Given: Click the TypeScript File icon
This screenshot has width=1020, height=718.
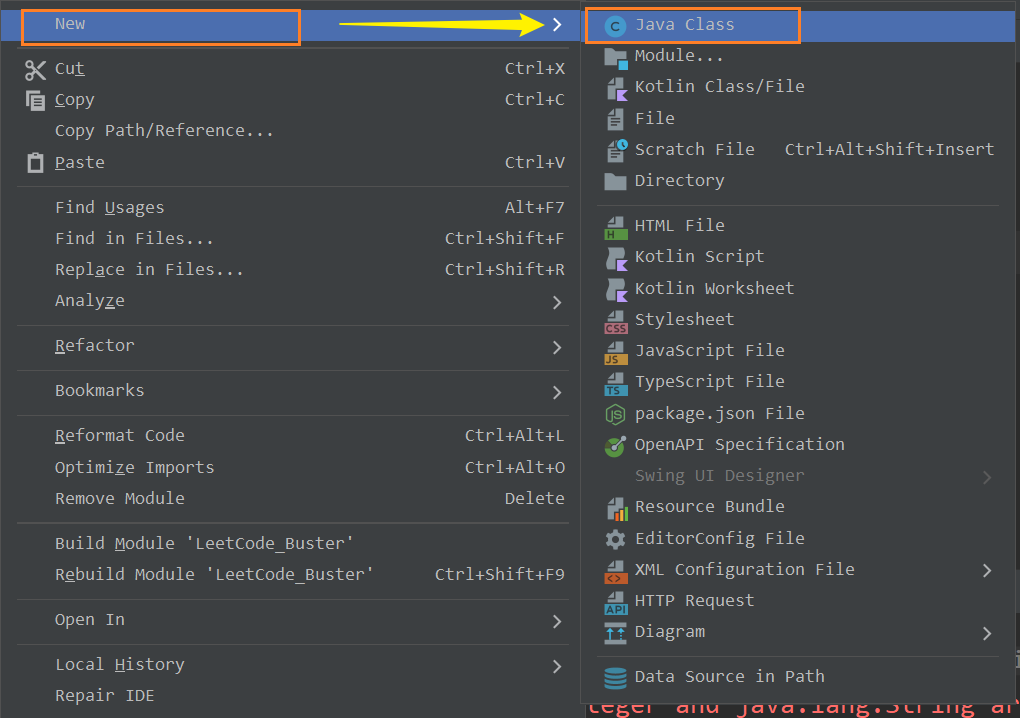Looking at the screenshot, I should (614, 381).
